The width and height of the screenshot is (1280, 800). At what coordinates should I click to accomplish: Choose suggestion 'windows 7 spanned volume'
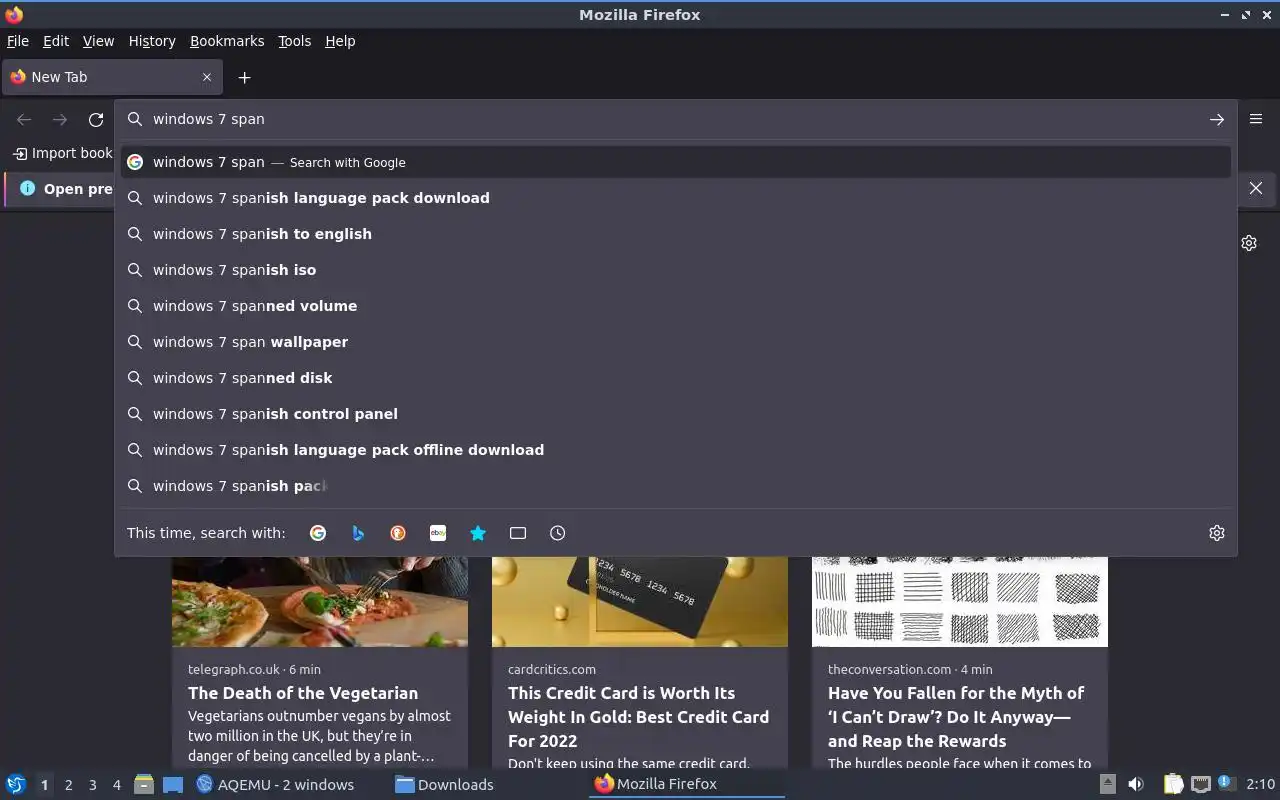click(x=676, y=306)
